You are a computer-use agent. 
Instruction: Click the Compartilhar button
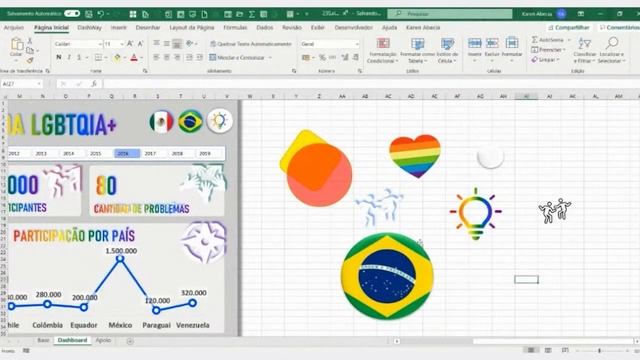(x=569, y=27)
